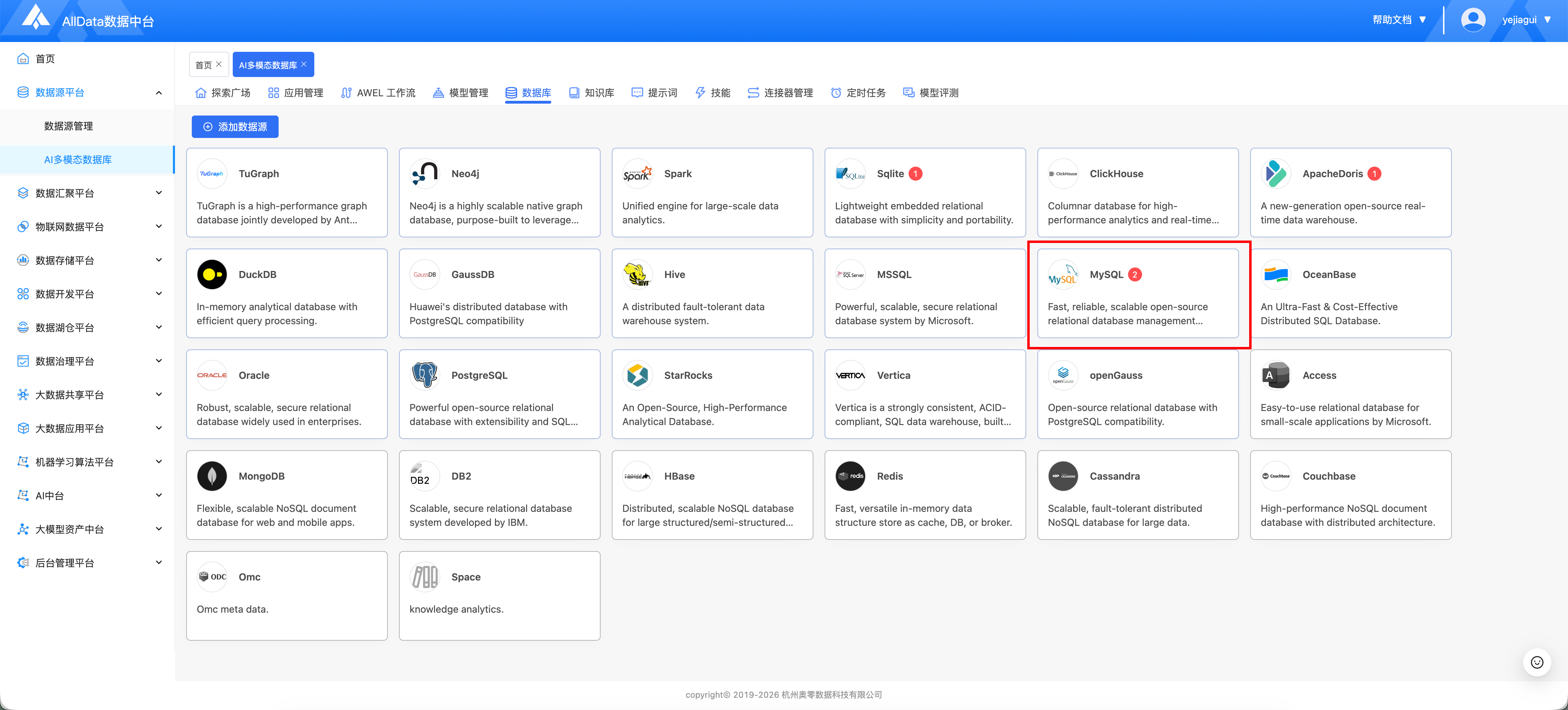
Task: Click the Oracle logo icon
Action: (212, 376)
